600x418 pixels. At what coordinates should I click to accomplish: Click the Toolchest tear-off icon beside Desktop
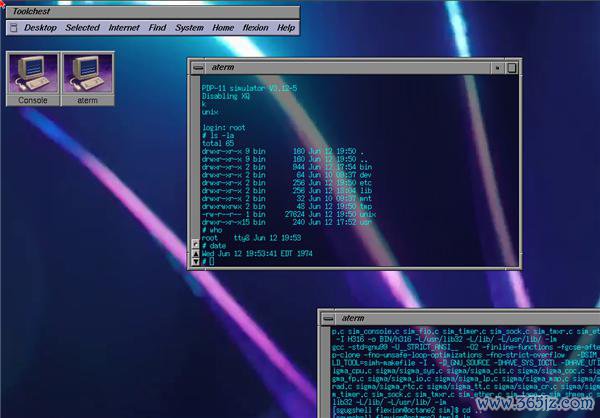13,28
